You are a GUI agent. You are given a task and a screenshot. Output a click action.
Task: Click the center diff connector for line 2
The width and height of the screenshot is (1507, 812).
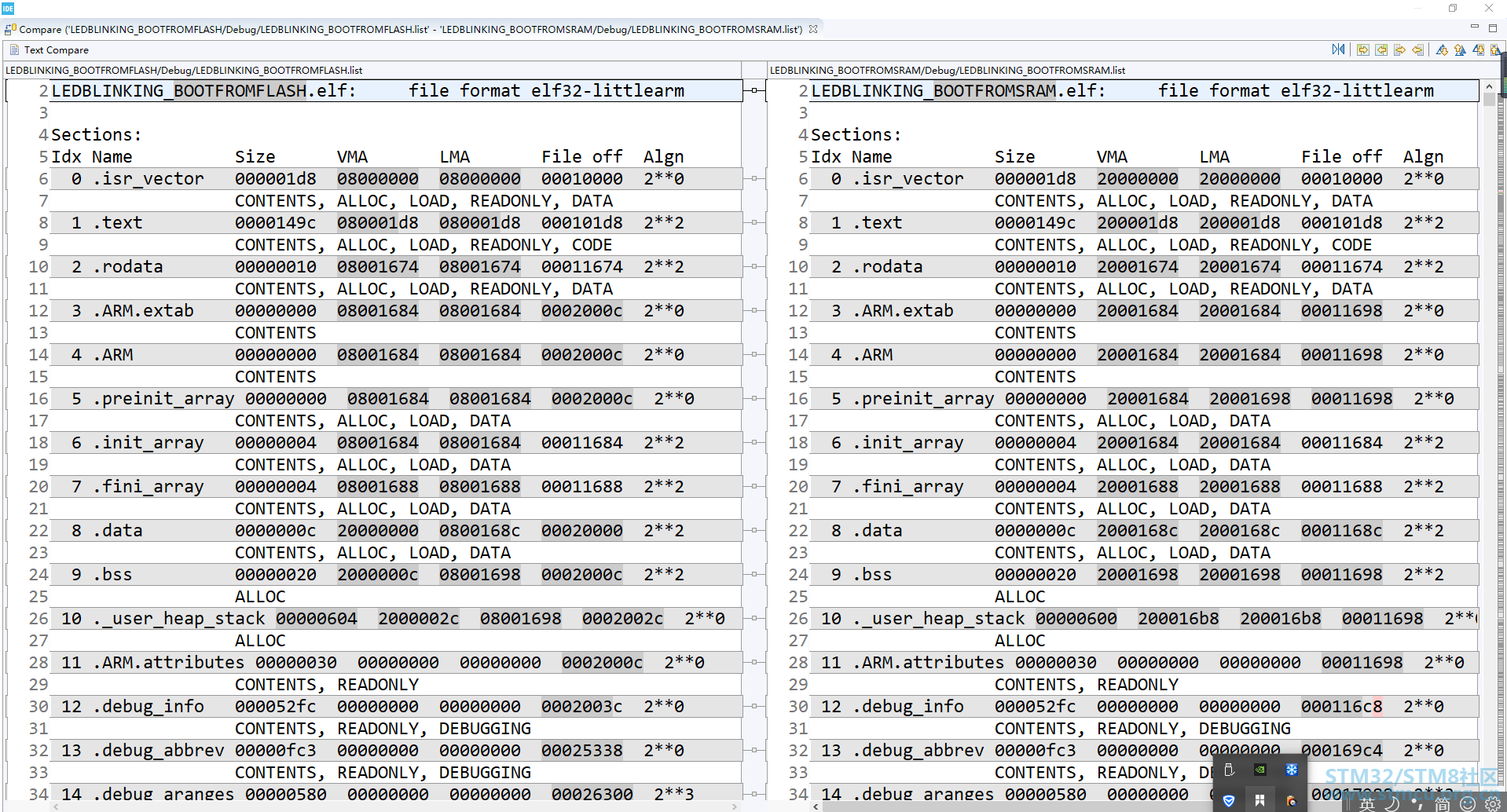[754, 90]
